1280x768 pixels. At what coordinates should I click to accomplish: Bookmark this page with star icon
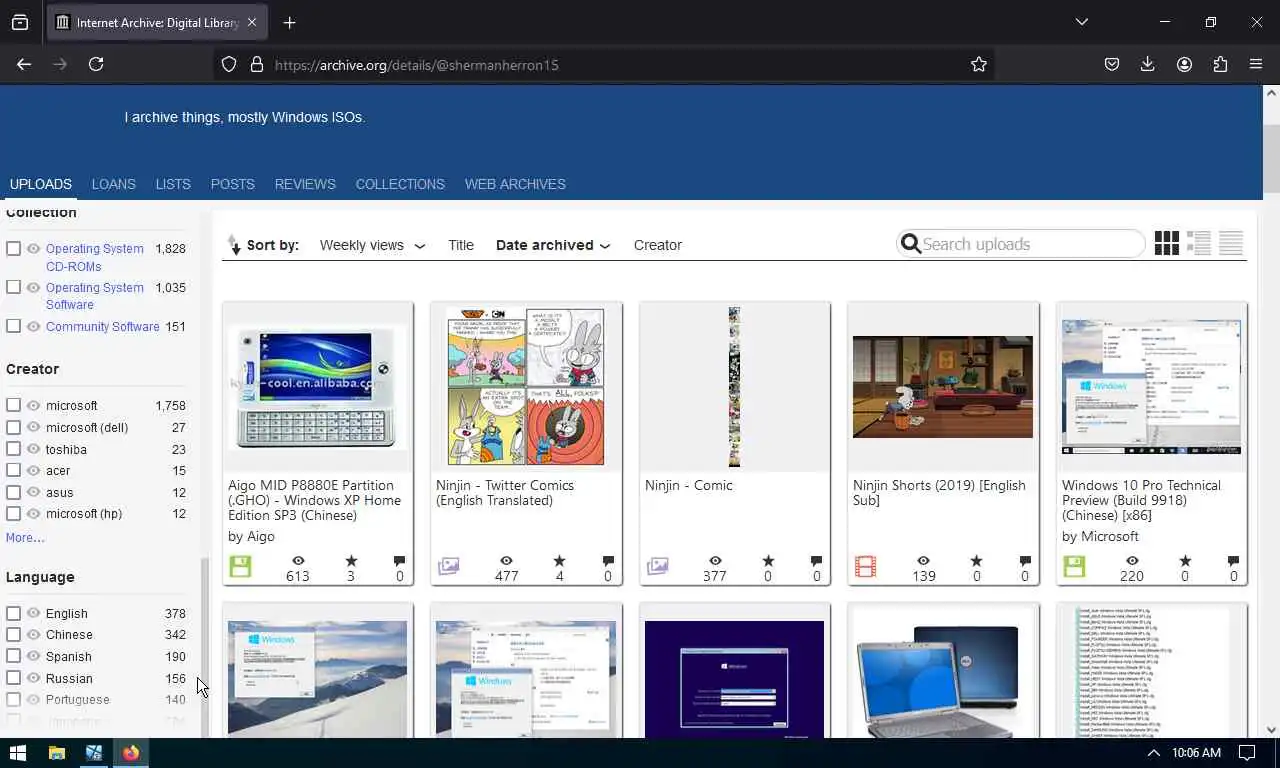pos(979,64)
